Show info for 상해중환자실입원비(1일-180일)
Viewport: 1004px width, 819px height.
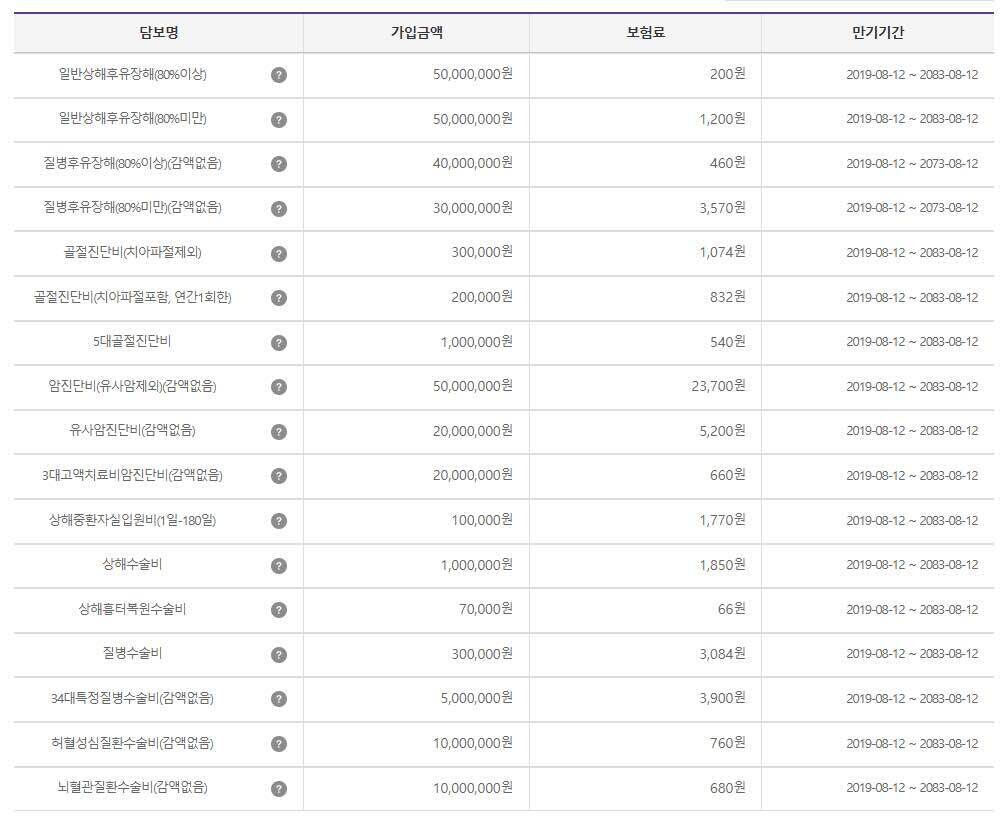pos(279,521)
